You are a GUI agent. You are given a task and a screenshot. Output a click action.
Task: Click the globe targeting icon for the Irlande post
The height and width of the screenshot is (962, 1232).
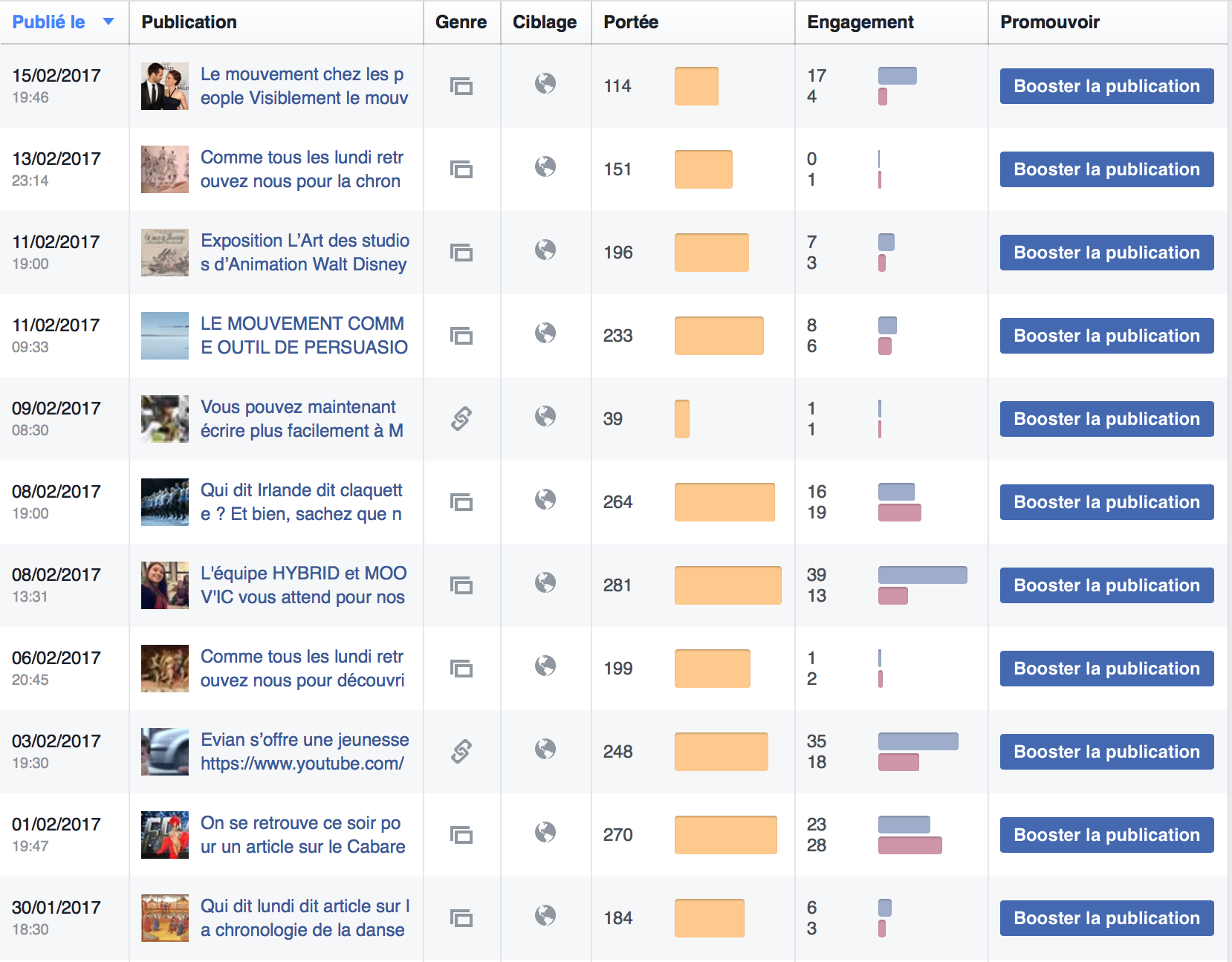click(545, 499)
